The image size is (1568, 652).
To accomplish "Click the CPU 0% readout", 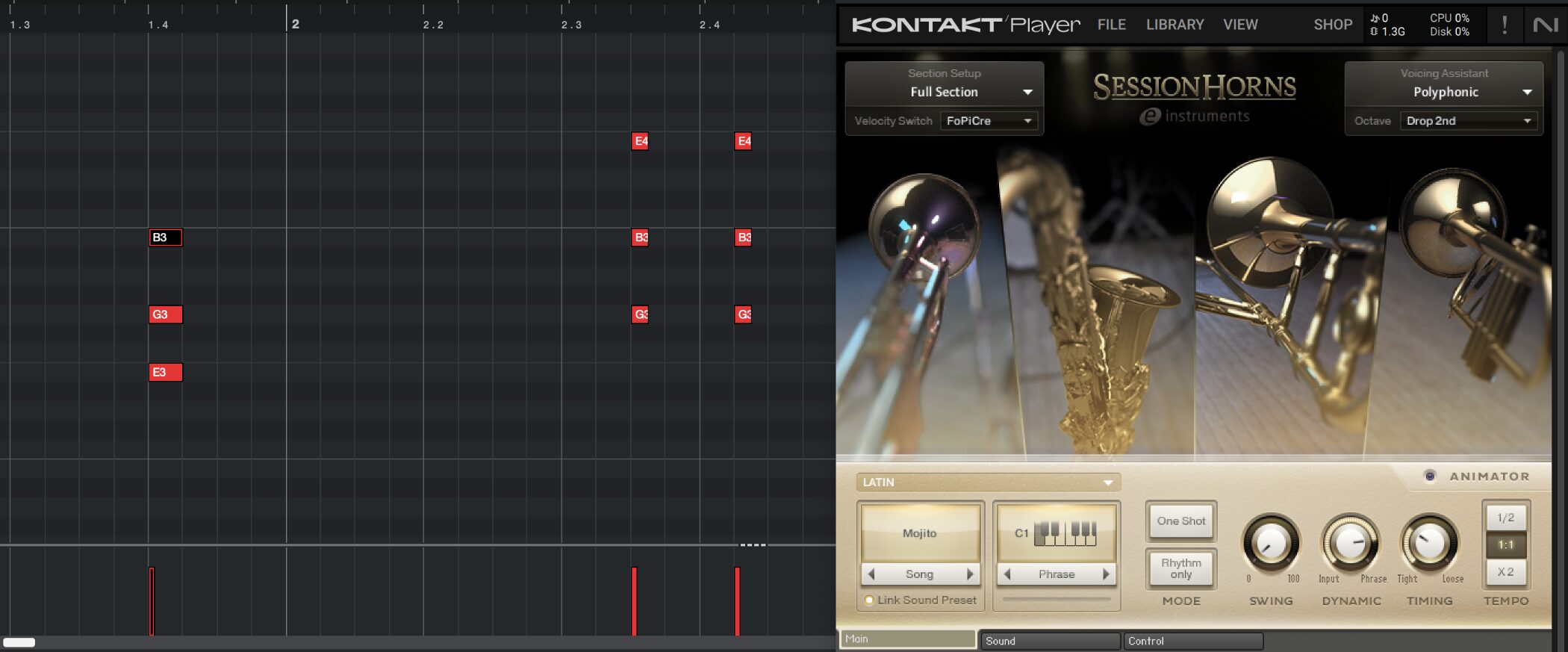I will click(x=1449, y=18).
